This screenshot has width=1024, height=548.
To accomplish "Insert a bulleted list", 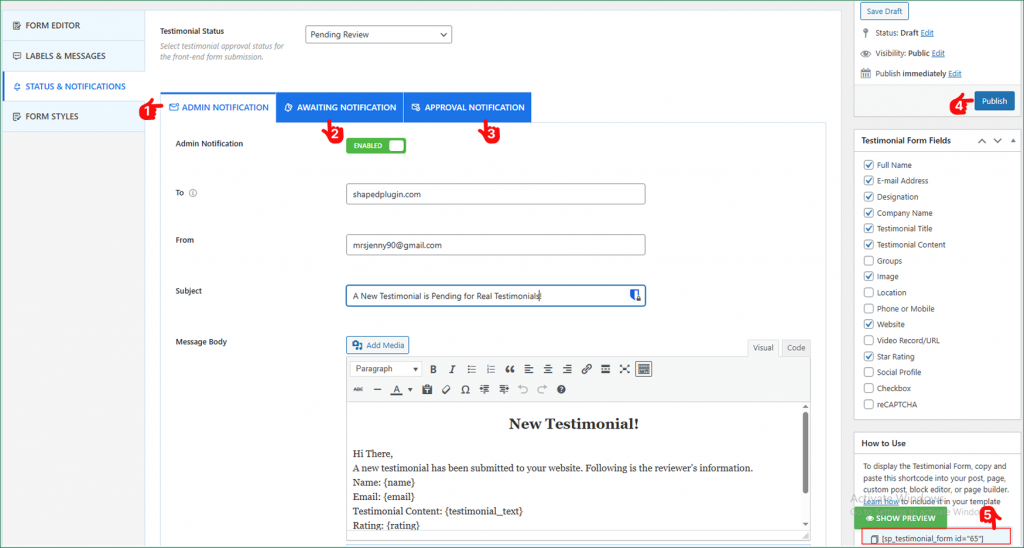I will tap(472, 369).
